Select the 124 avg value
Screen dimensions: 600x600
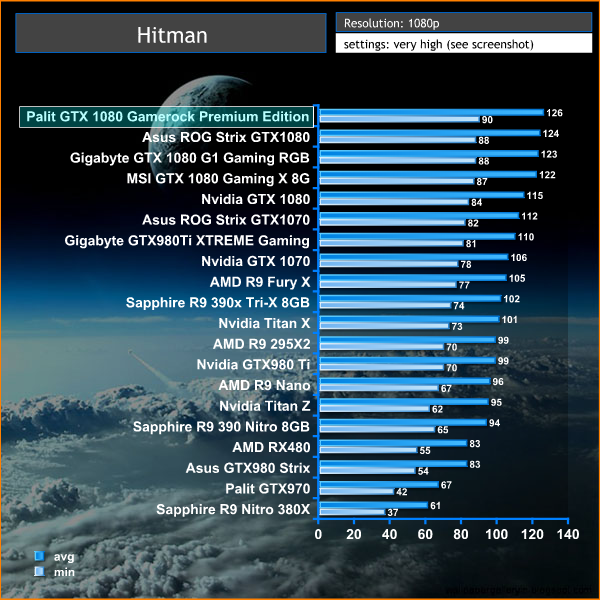click(551, 134)
